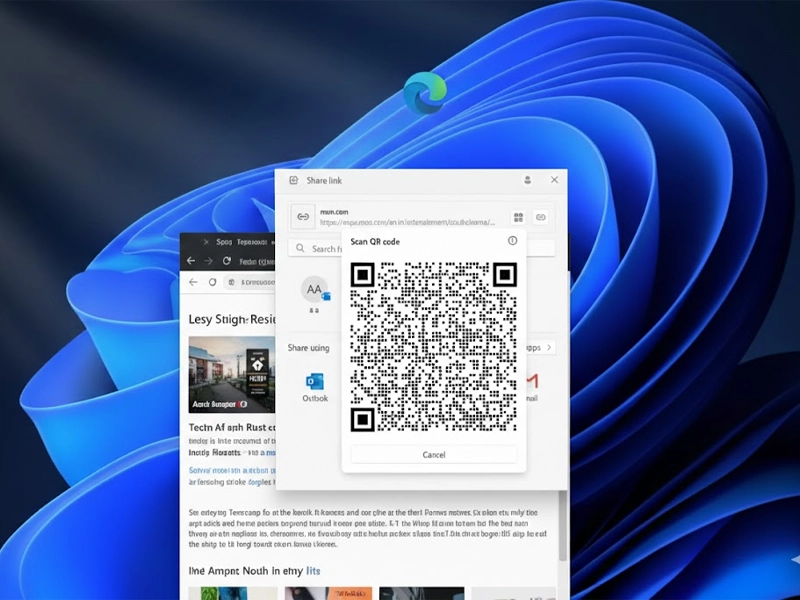
Task: Click the QR code grid icon in Share link
Action: [518, 217]
